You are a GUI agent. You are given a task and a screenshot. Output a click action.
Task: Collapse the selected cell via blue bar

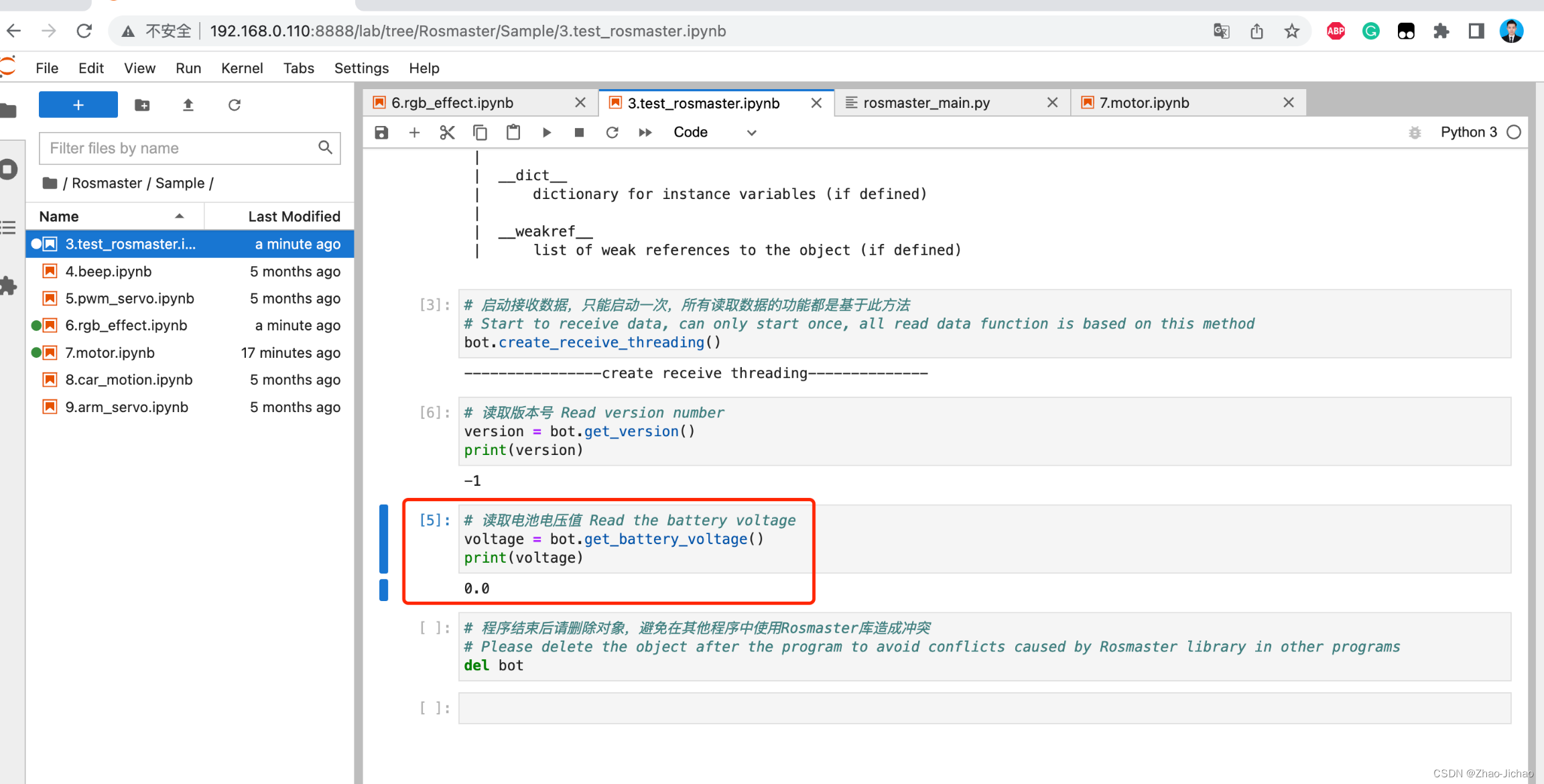coord(383,539)
